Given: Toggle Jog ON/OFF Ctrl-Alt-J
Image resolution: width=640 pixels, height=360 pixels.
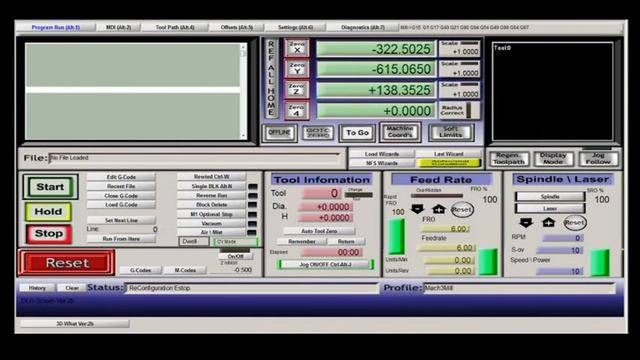Looking at the screenshot, I should click(x=325, y=264).
